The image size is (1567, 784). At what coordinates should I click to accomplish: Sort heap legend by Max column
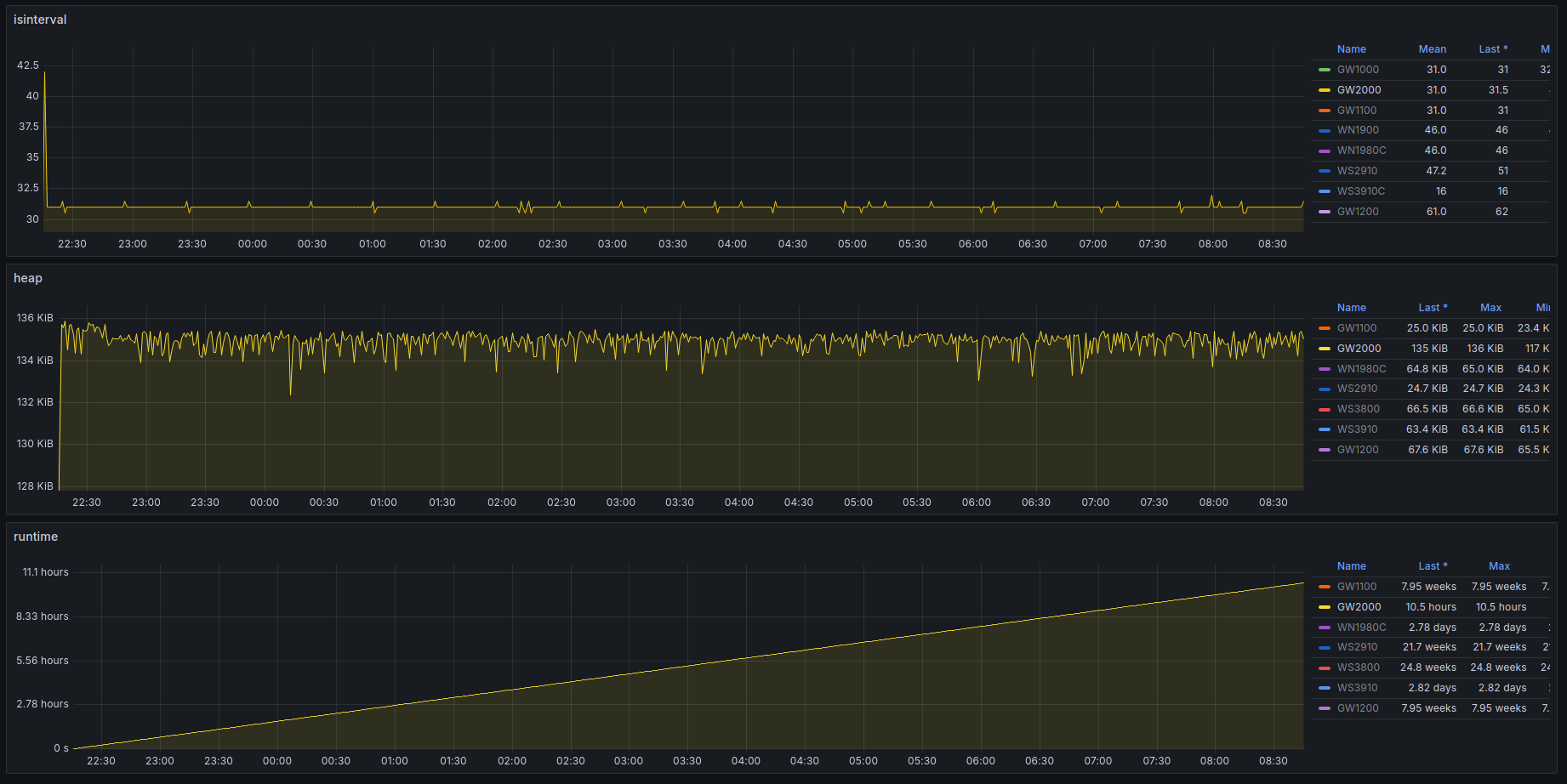point(1490,308)
